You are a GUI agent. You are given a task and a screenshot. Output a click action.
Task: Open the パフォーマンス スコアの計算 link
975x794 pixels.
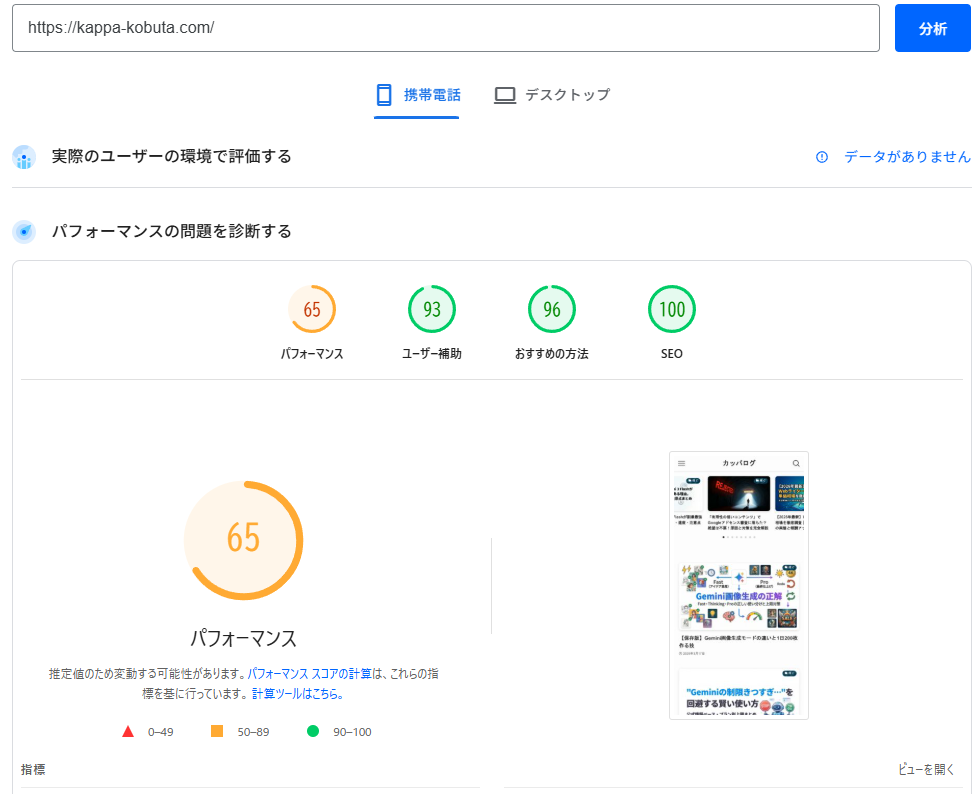pos(310,673)
